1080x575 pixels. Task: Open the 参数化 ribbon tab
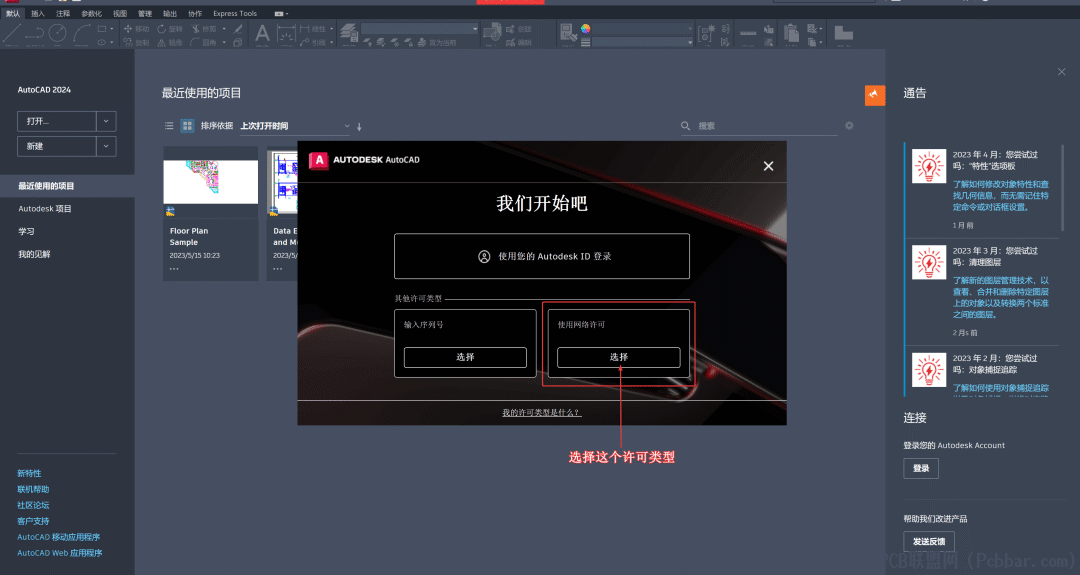point(91,13)
